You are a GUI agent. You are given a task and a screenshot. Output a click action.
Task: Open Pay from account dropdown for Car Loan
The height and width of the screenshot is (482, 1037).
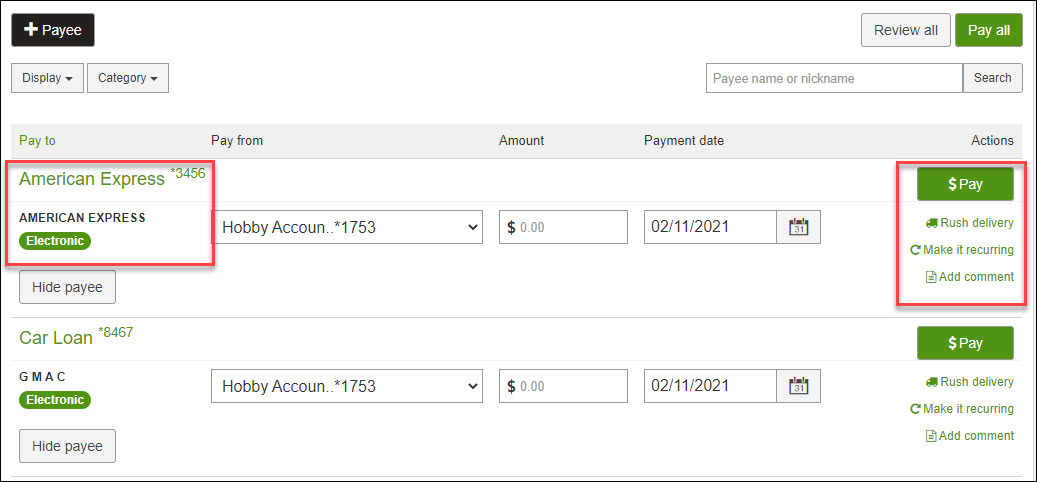point(347,385)
